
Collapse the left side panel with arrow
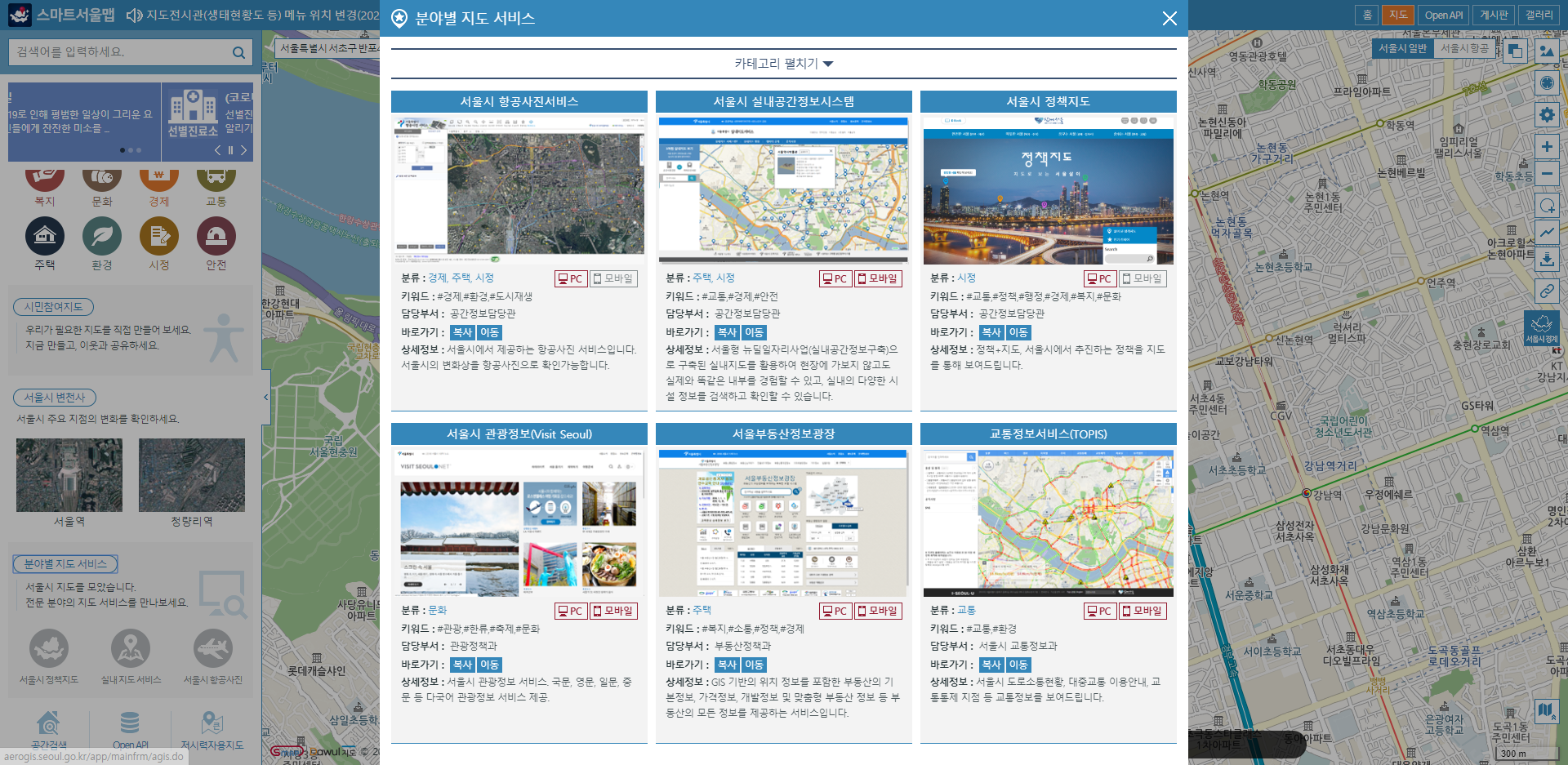coord(265,398)
